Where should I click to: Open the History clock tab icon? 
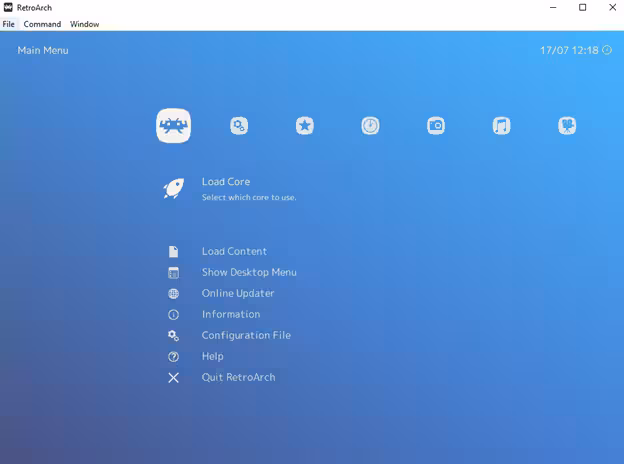pyautogui.click(x=370, y=126)
